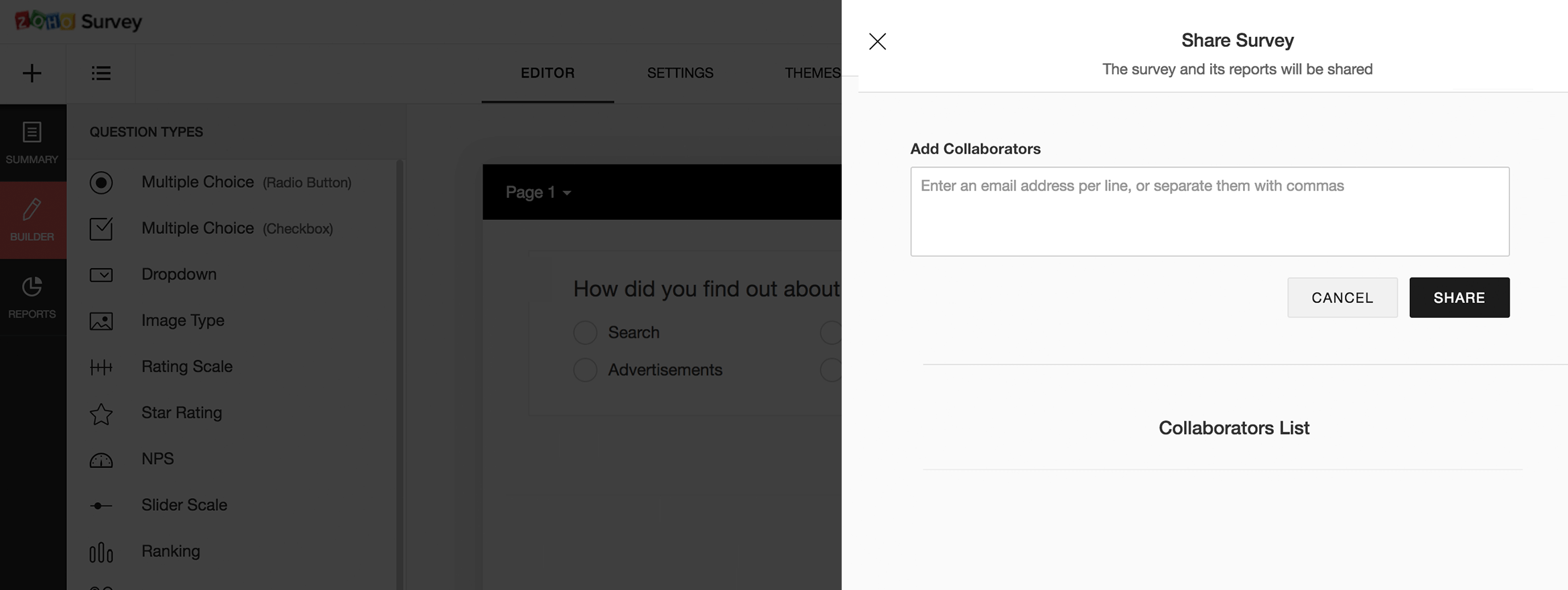This screenshot has height=590, width=1568.
Task: Select the Dropdown question icon
Action: (x=101, y=275)
